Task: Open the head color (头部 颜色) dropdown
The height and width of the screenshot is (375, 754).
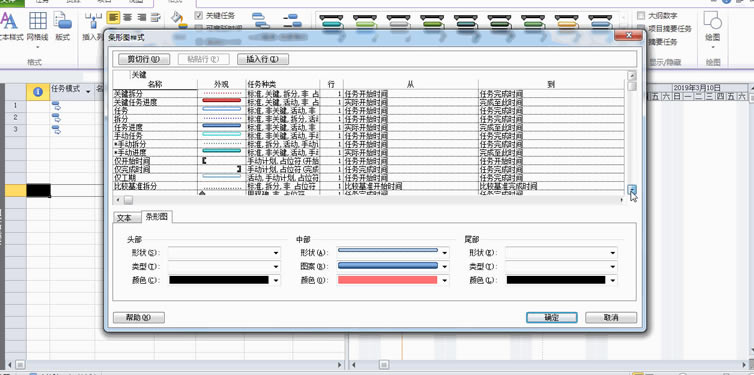Action: coord(276,280)
